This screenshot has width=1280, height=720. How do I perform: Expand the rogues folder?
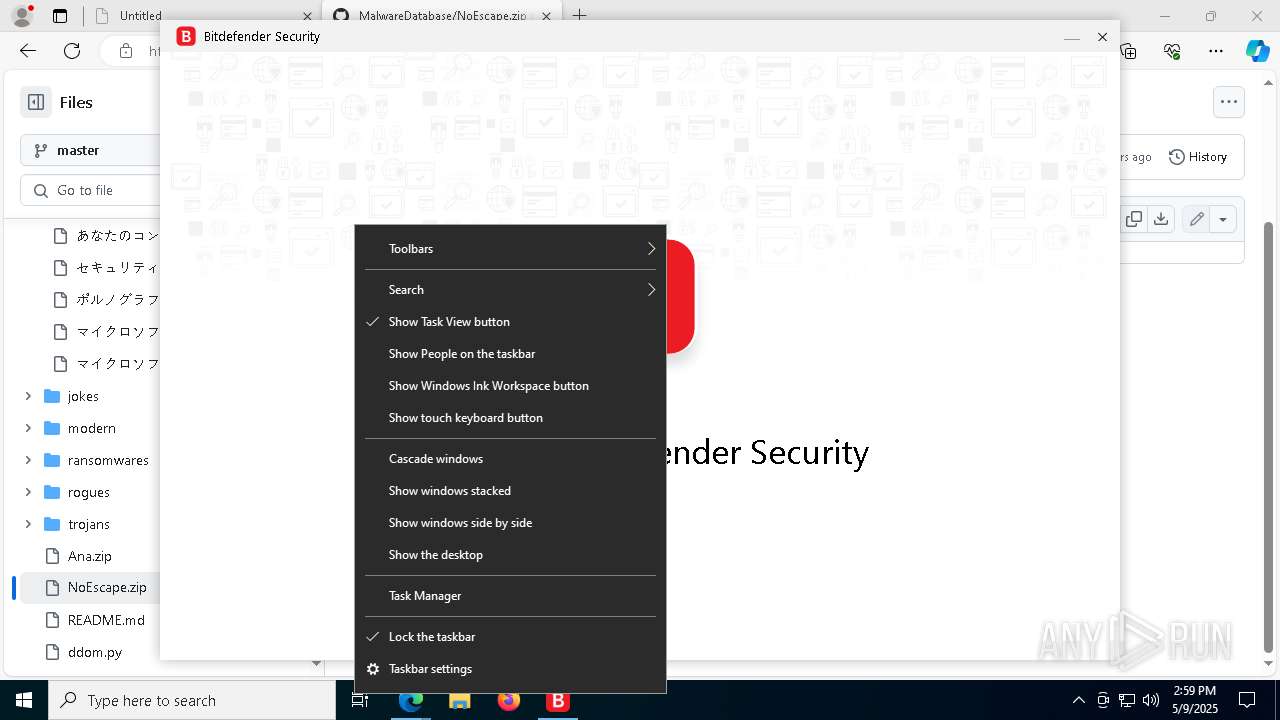[28, 492]
